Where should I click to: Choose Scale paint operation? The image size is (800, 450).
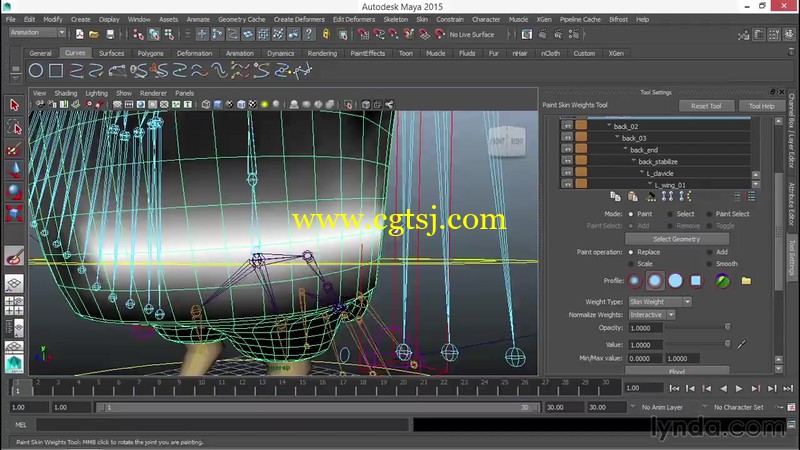coord(631,264)
